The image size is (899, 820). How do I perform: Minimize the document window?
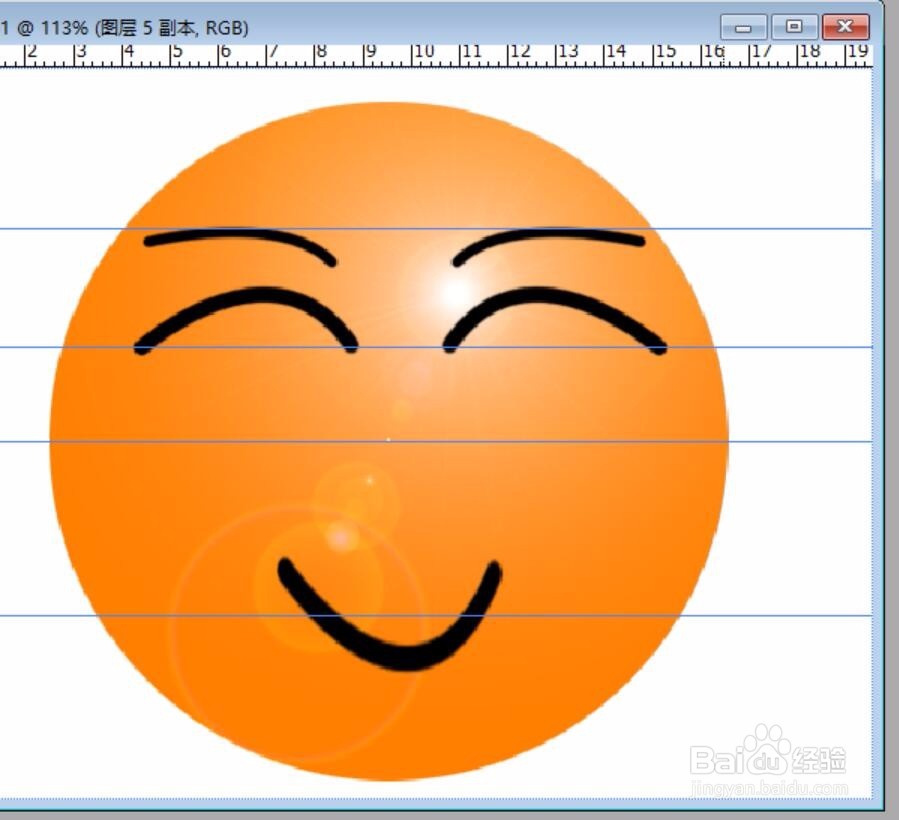743,28
